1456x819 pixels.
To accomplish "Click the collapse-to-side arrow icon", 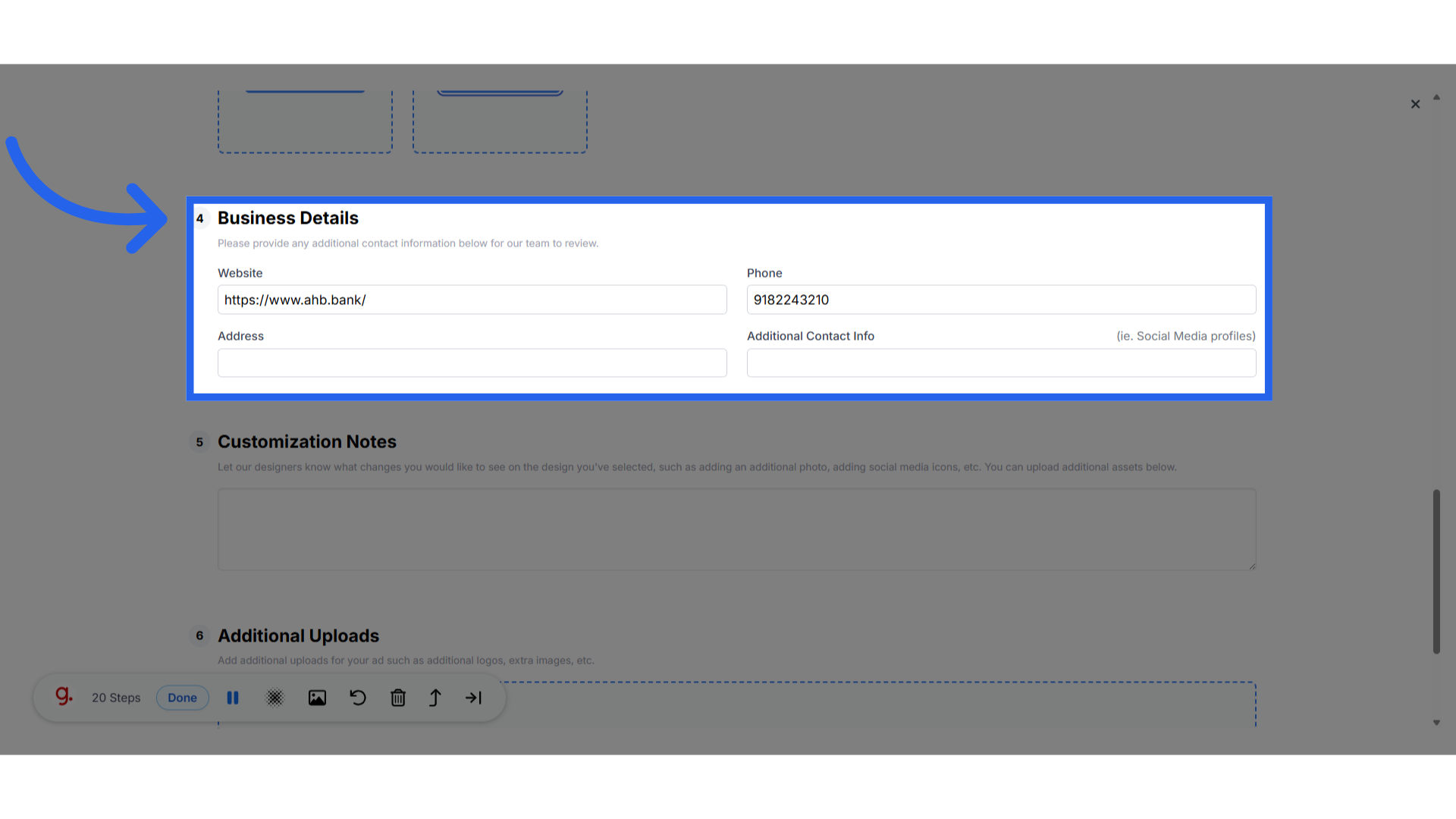I will click(474, 698).
